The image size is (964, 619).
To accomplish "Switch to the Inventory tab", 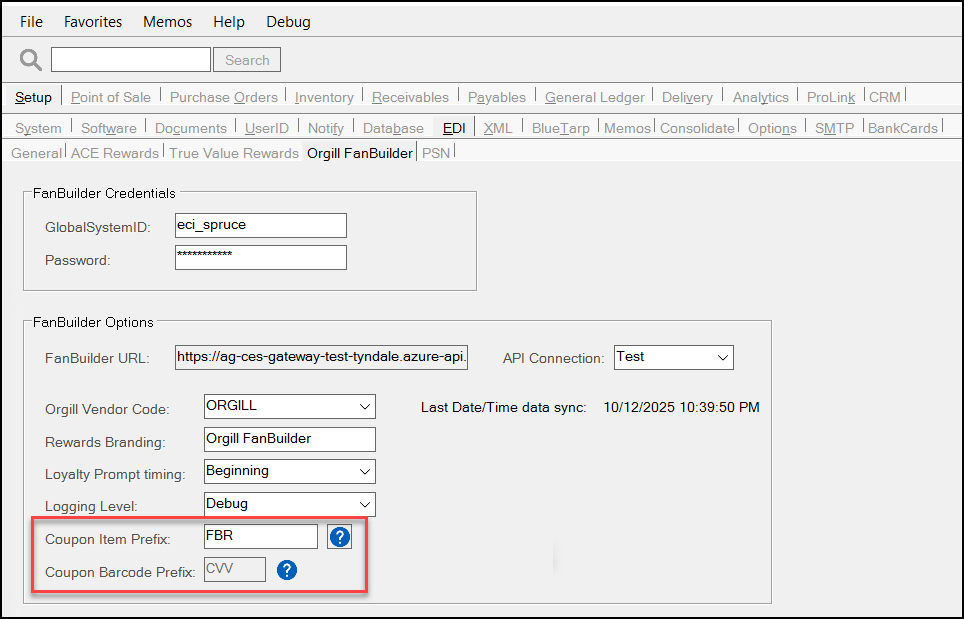I will coord(323,97).
